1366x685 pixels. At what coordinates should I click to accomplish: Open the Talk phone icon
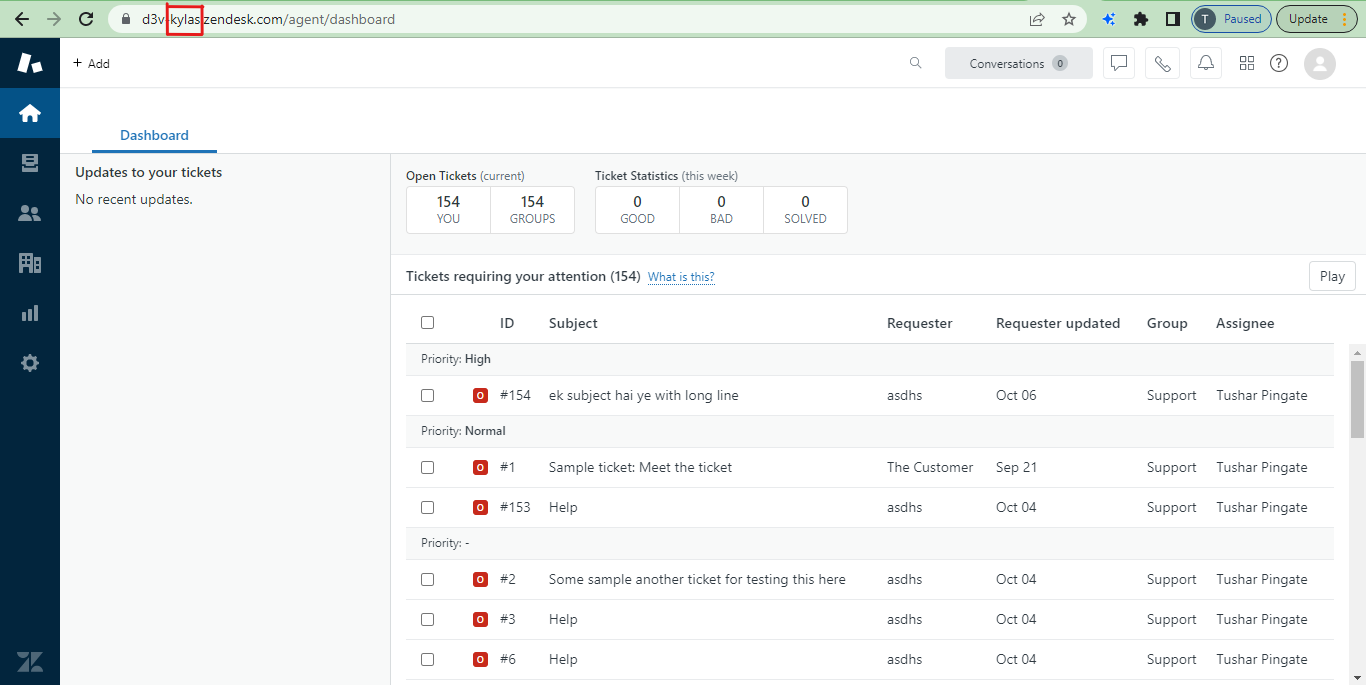1162,62
